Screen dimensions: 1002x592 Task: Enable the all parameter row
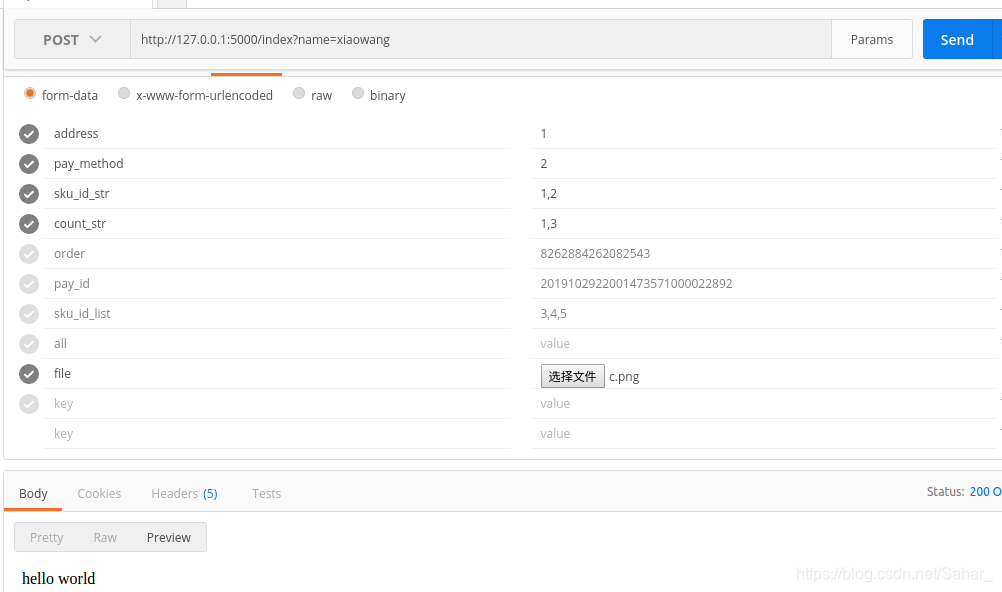point(29,344)
